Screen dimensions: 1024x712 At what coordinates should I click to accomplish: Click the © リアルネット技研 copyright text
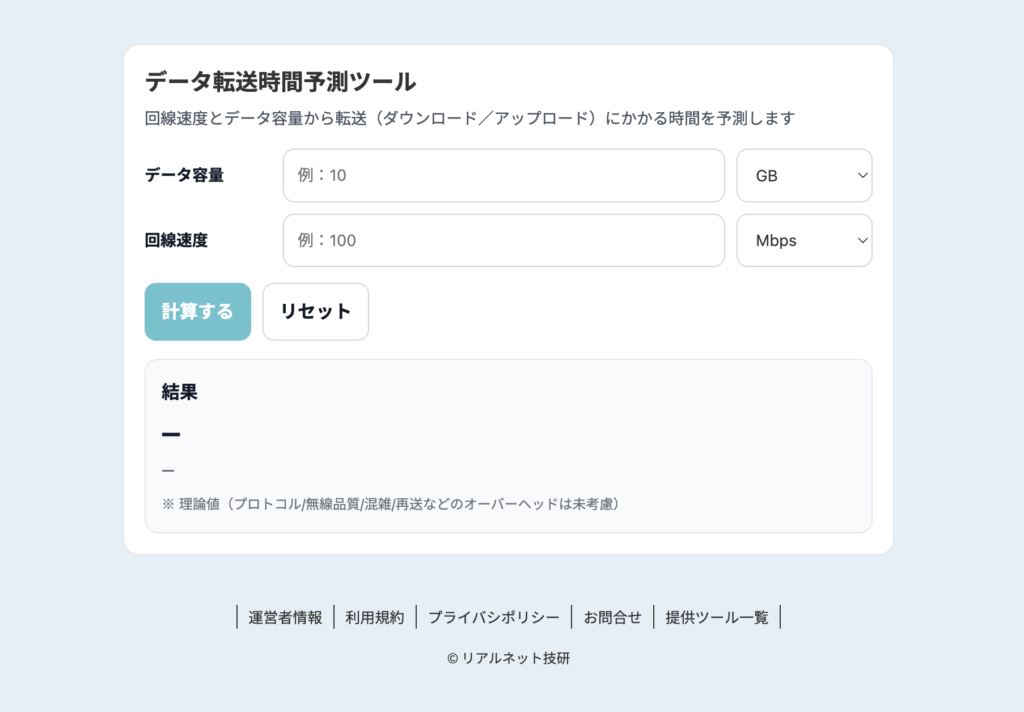click(x=511, y=658)
